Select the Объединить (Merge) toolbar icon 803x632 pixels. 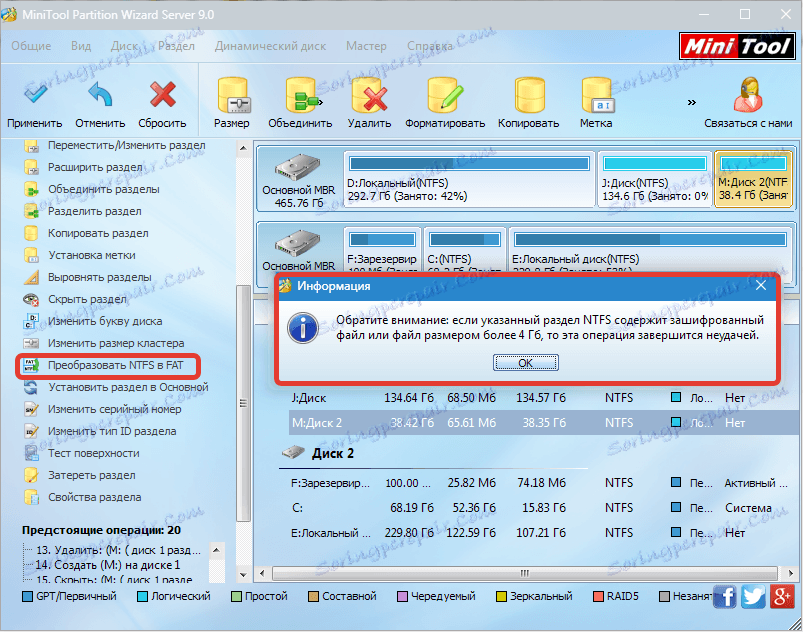302,95
